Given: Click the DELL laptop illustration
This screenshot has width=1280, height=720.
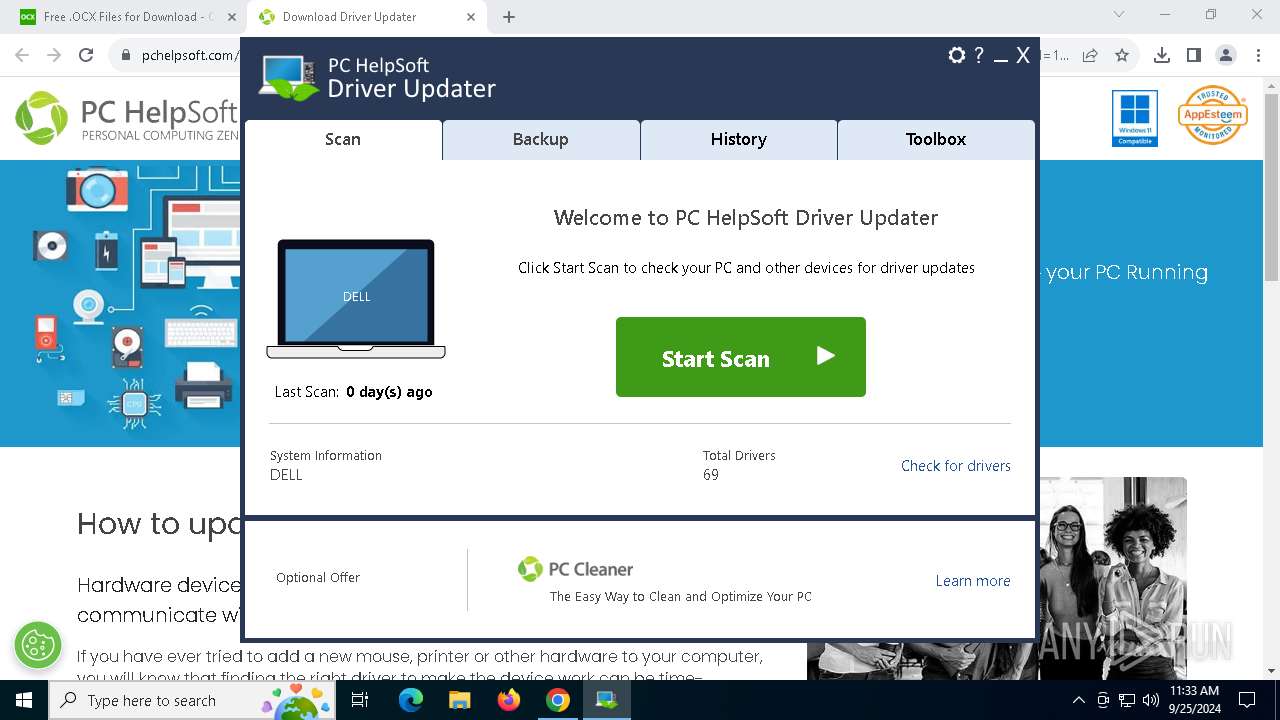Looking at the screenshot, I should (356, 298).
